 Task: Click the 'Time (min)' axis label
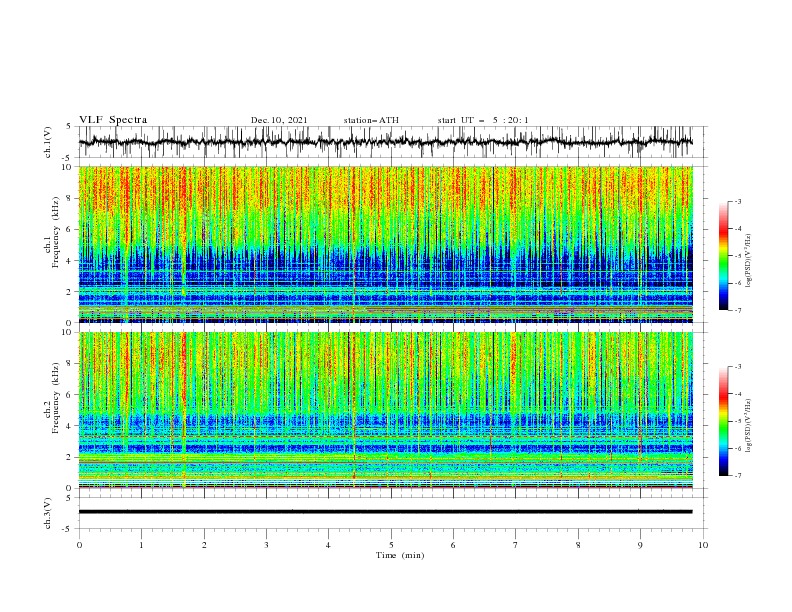click(x=400, y=555)
